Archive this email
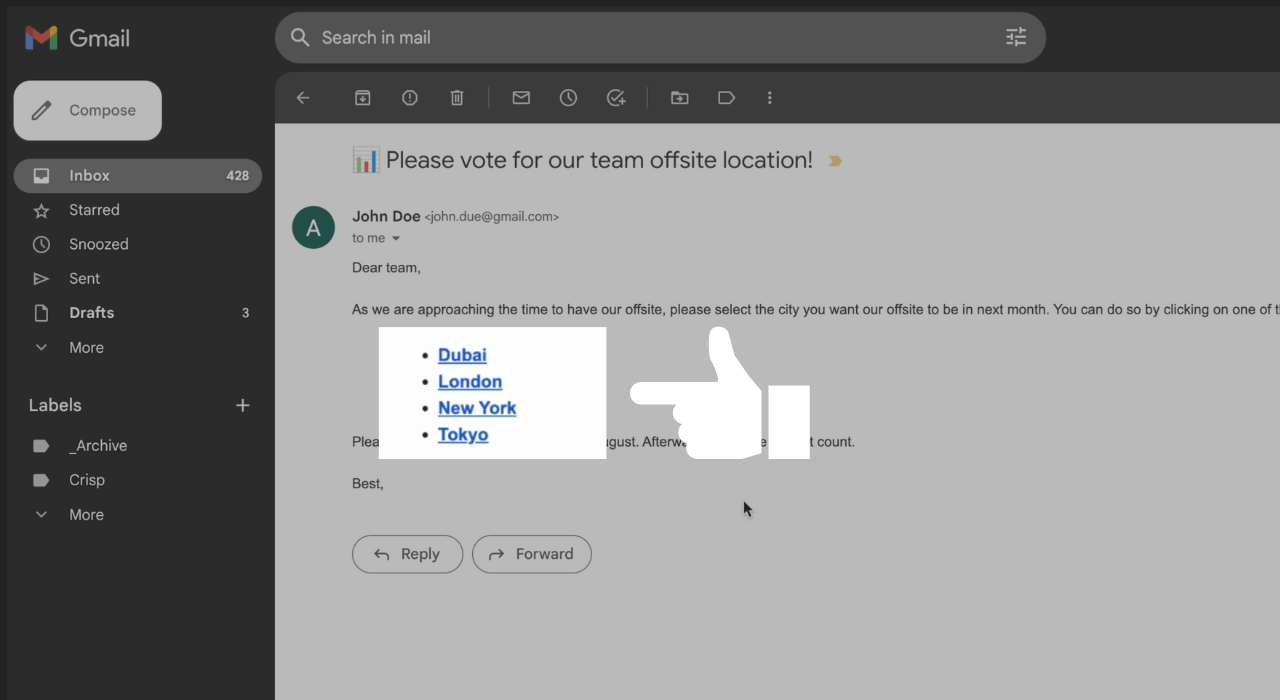The height and width of the screenshot is (700, 1280). [362, 98]
